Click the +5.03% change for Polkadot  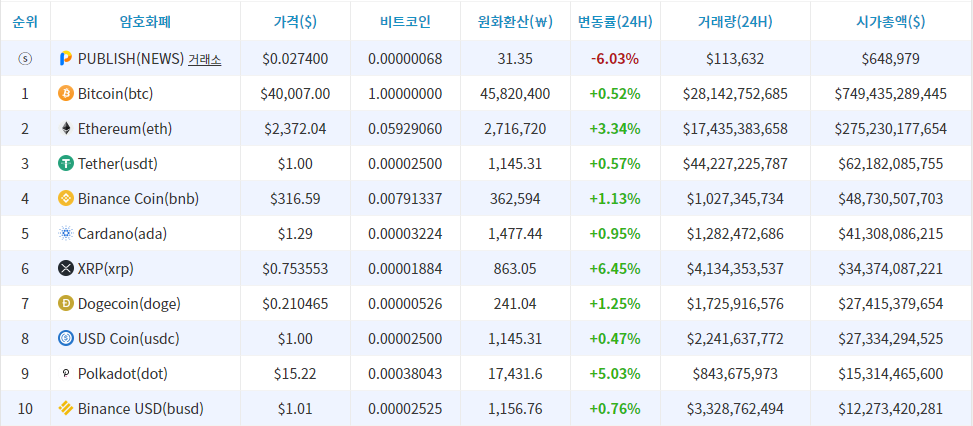coord(615,375)
